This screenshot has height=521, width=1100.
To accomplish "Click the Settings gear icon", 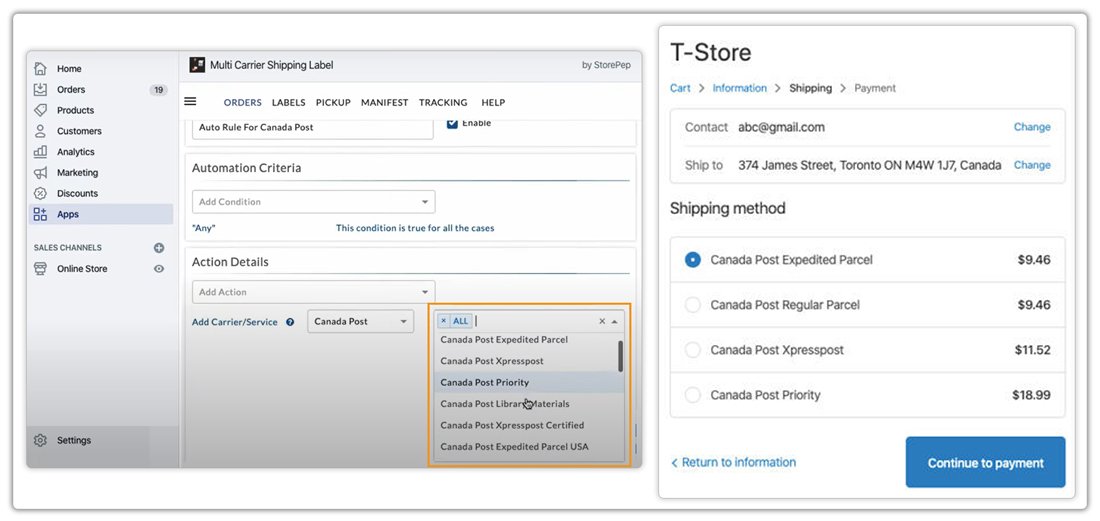I will (x=41, y=440).
